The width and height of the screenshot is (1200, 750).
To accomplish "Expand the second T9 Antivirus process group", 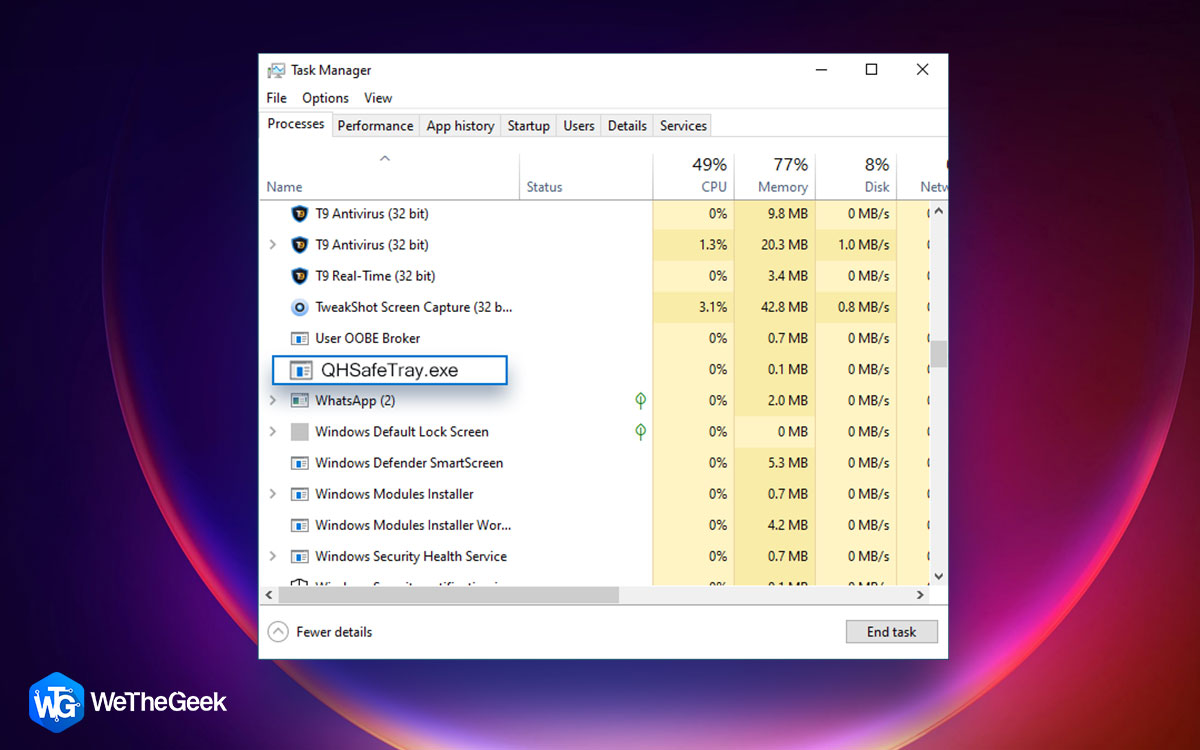I will [x=273, y=245].
